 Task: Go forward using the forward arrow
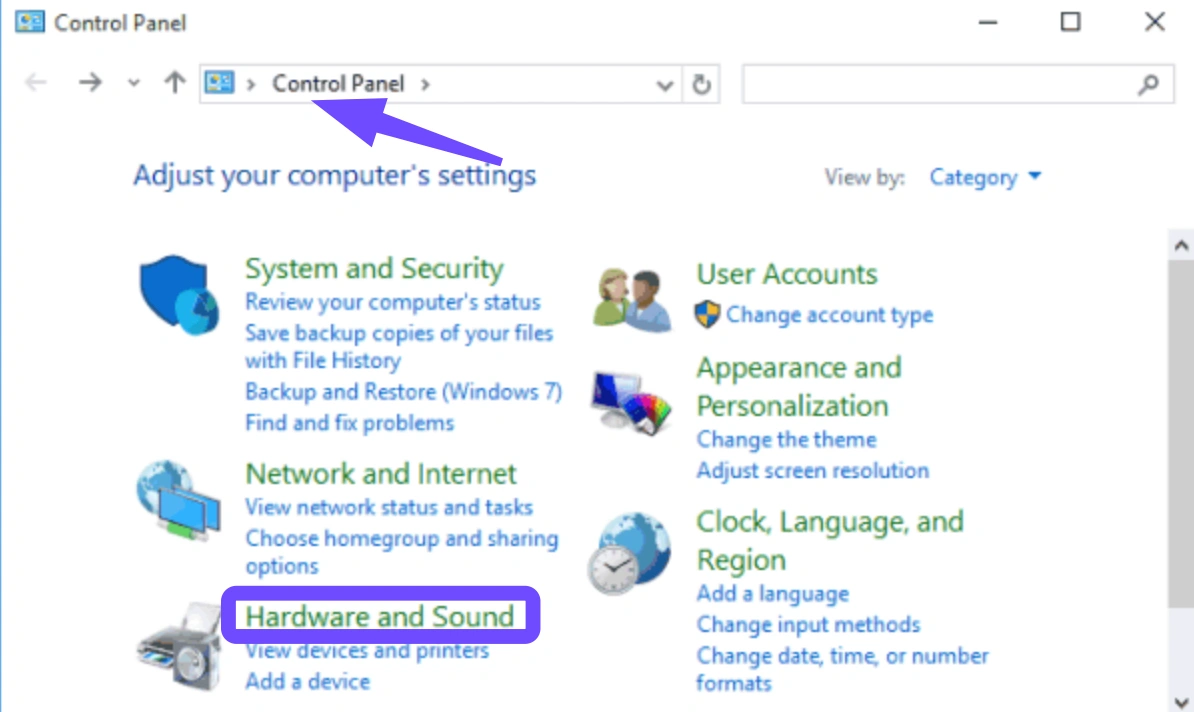[x=90, y=83]
